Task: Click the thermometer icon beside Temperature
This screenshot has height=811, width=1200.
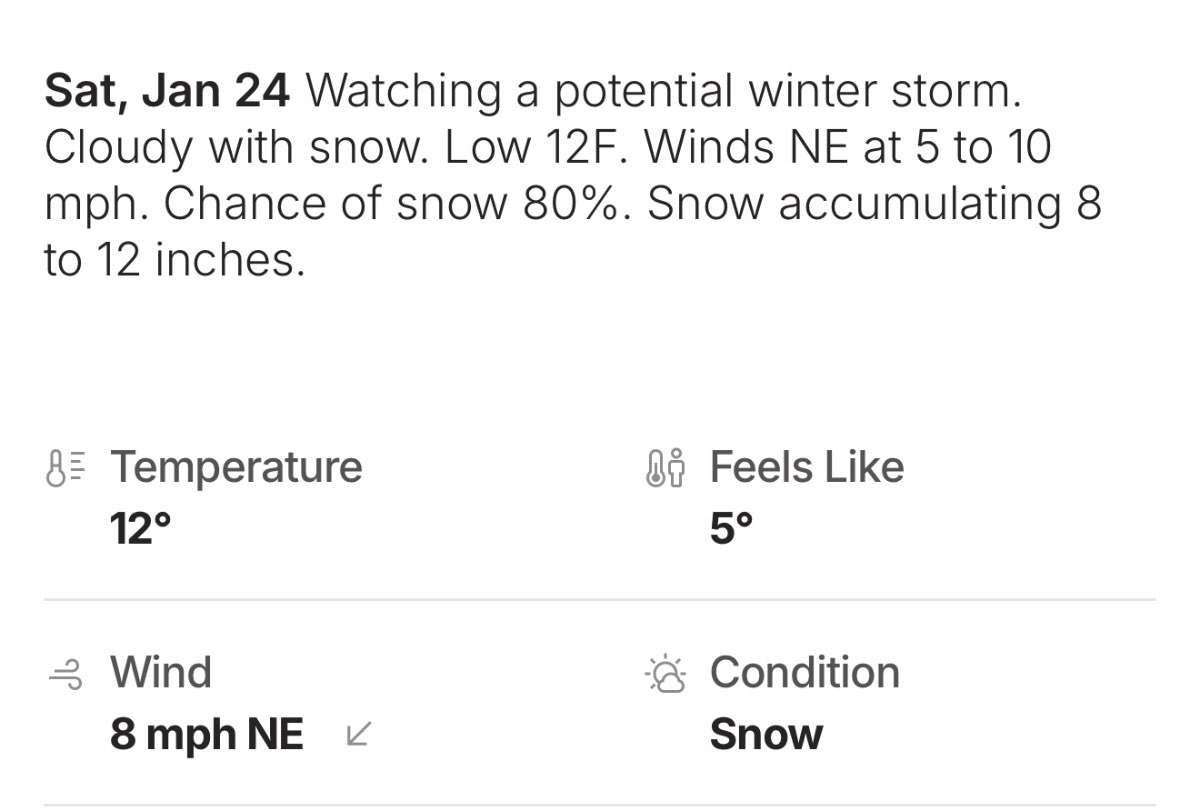Action: coord(66,468)
